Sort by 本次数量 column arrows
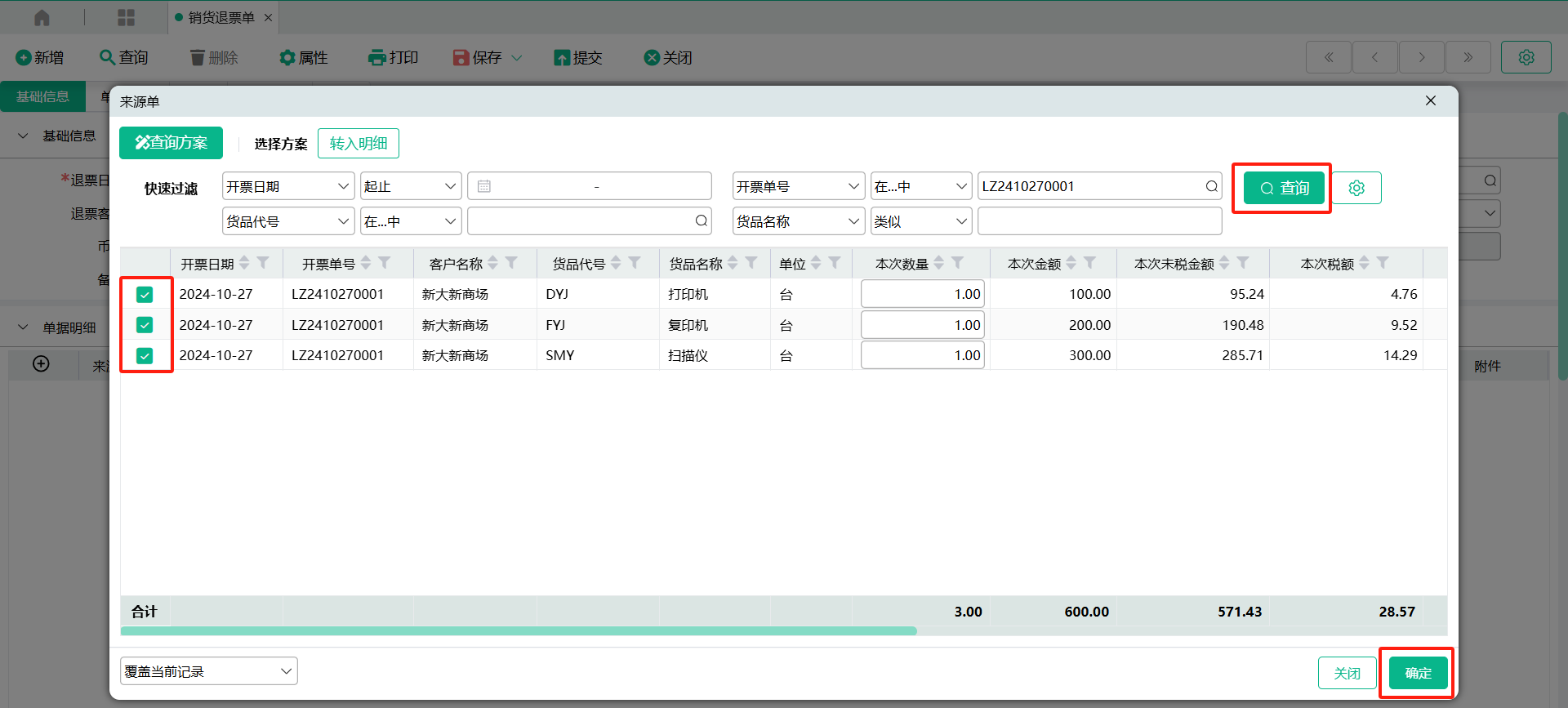This screenshot has height=708, width=1568. (939, 263)
